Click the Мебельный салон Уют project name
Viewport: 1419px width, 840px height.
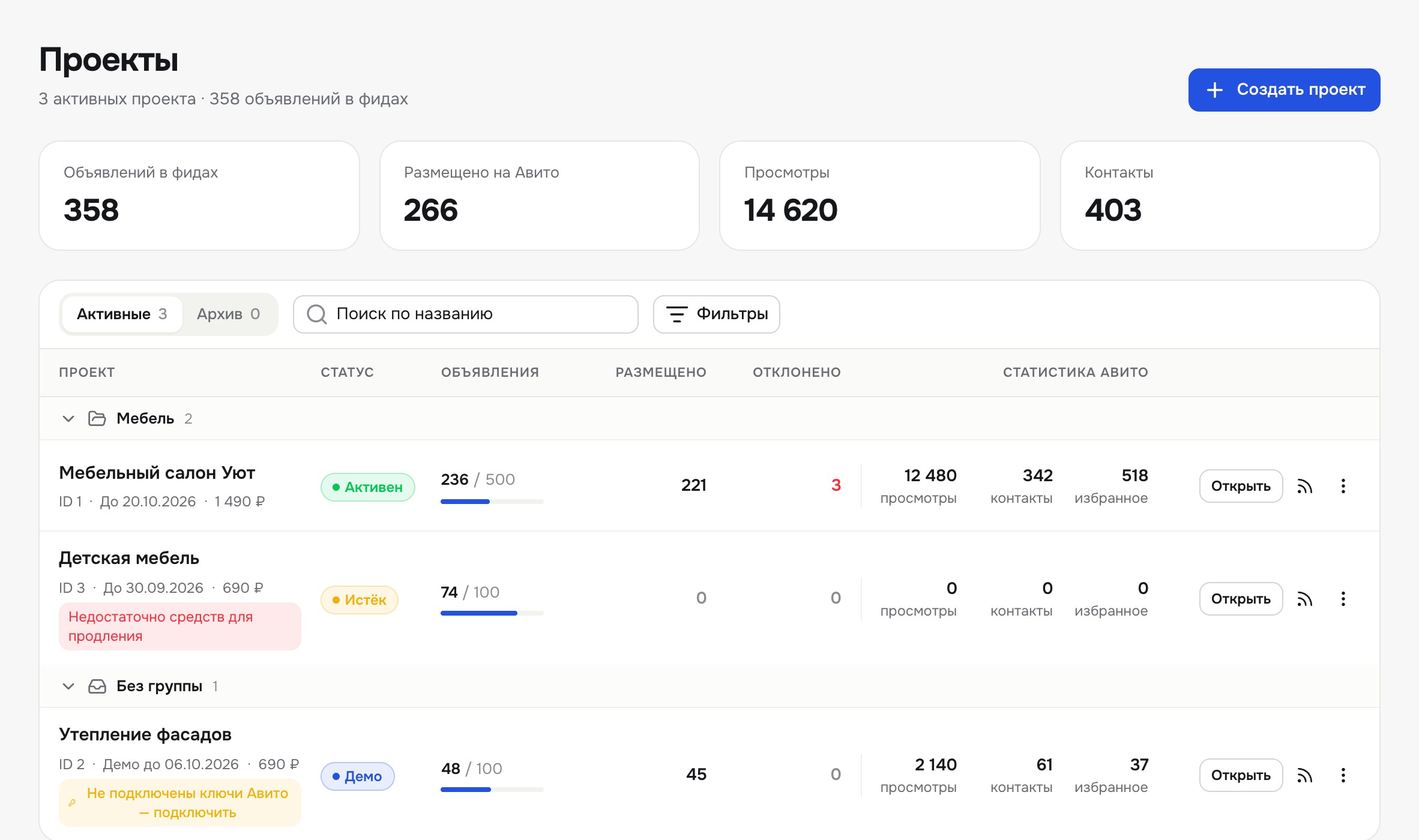point(157,473)
